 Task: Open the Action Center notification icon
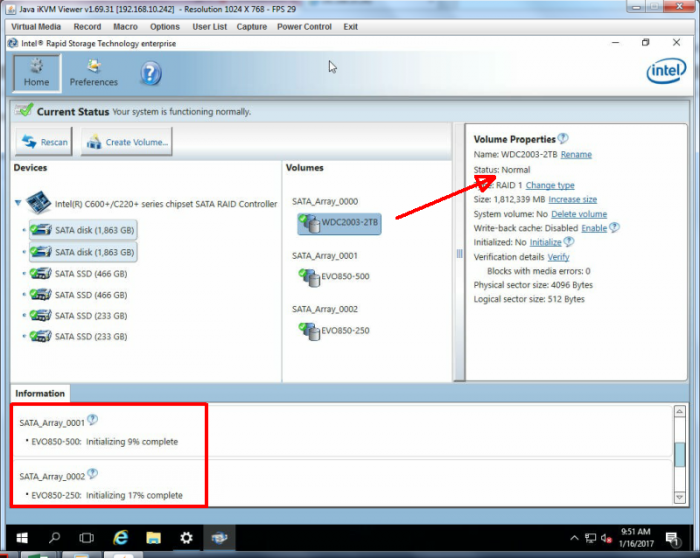(x=672, y=539)
